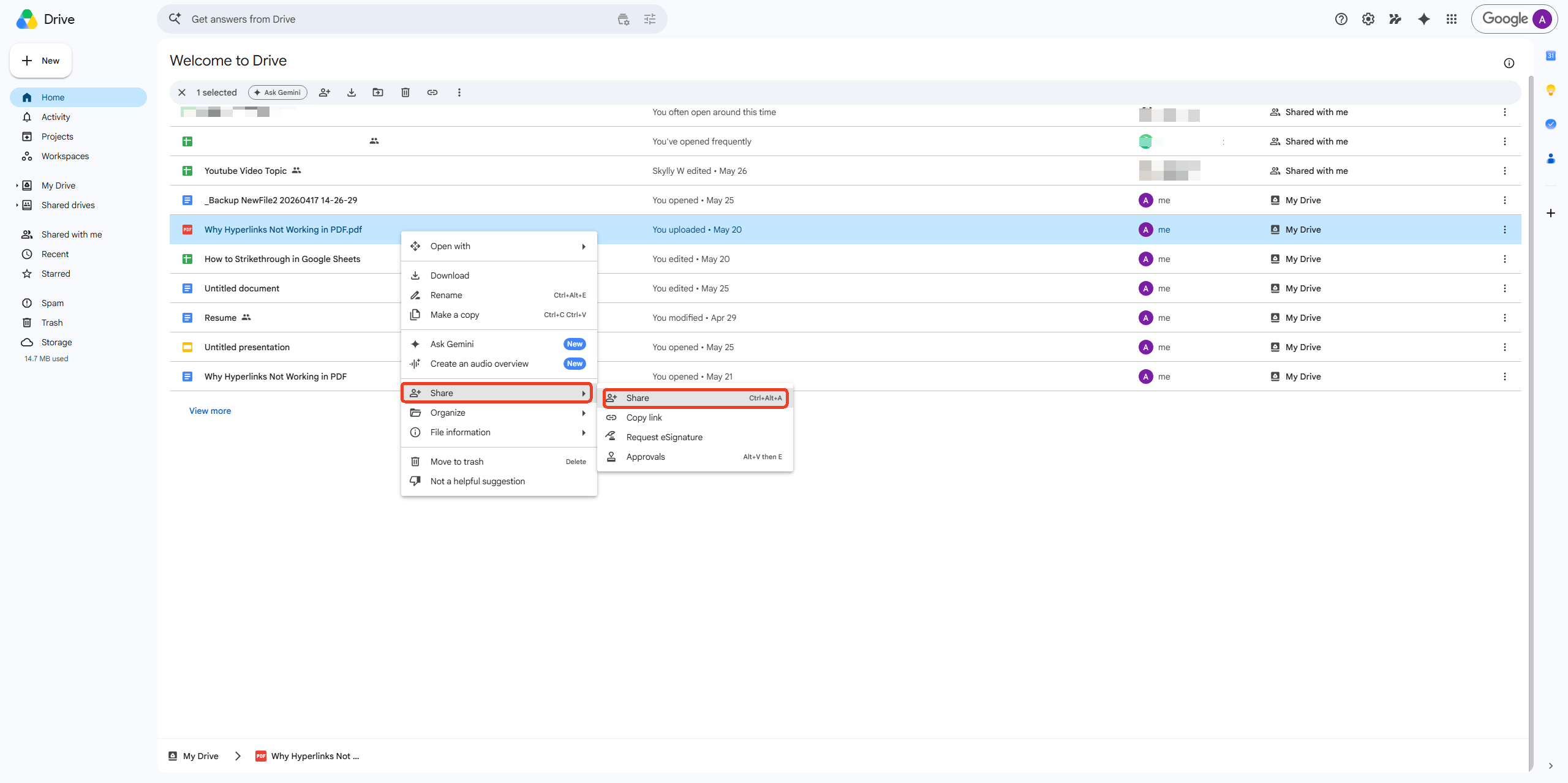Expand My Drive tree in sidebar

pos(17,185)
